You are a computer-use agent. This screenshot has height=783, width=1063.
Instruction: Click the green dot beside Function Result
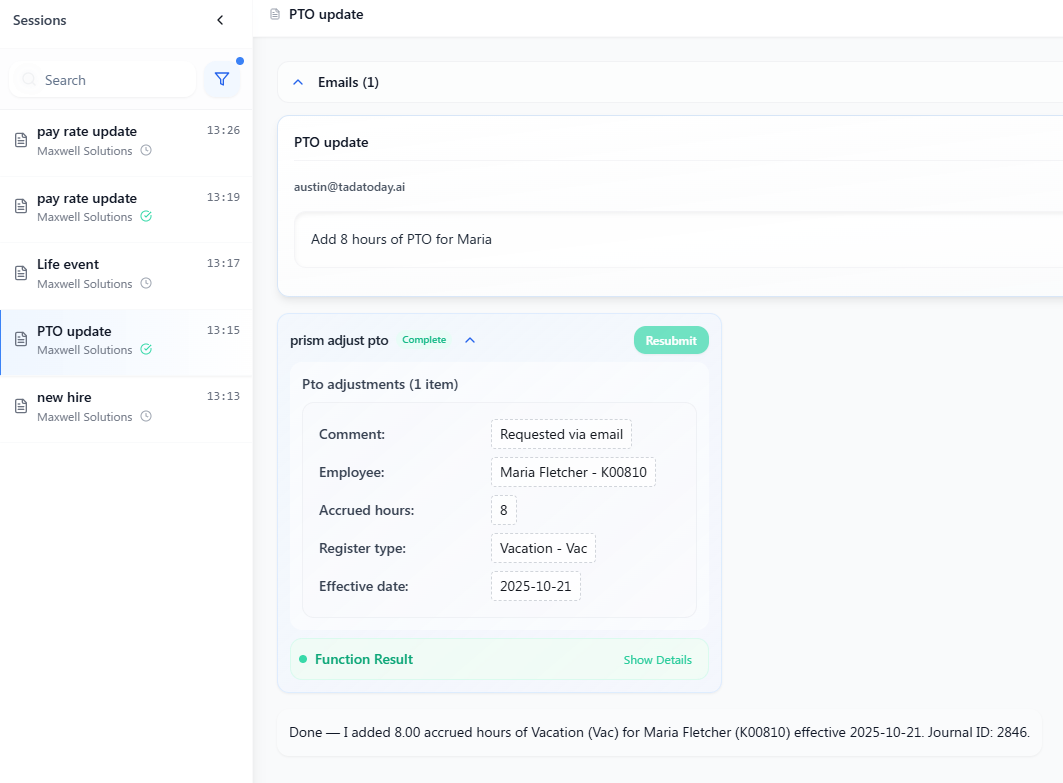point(303,659)
